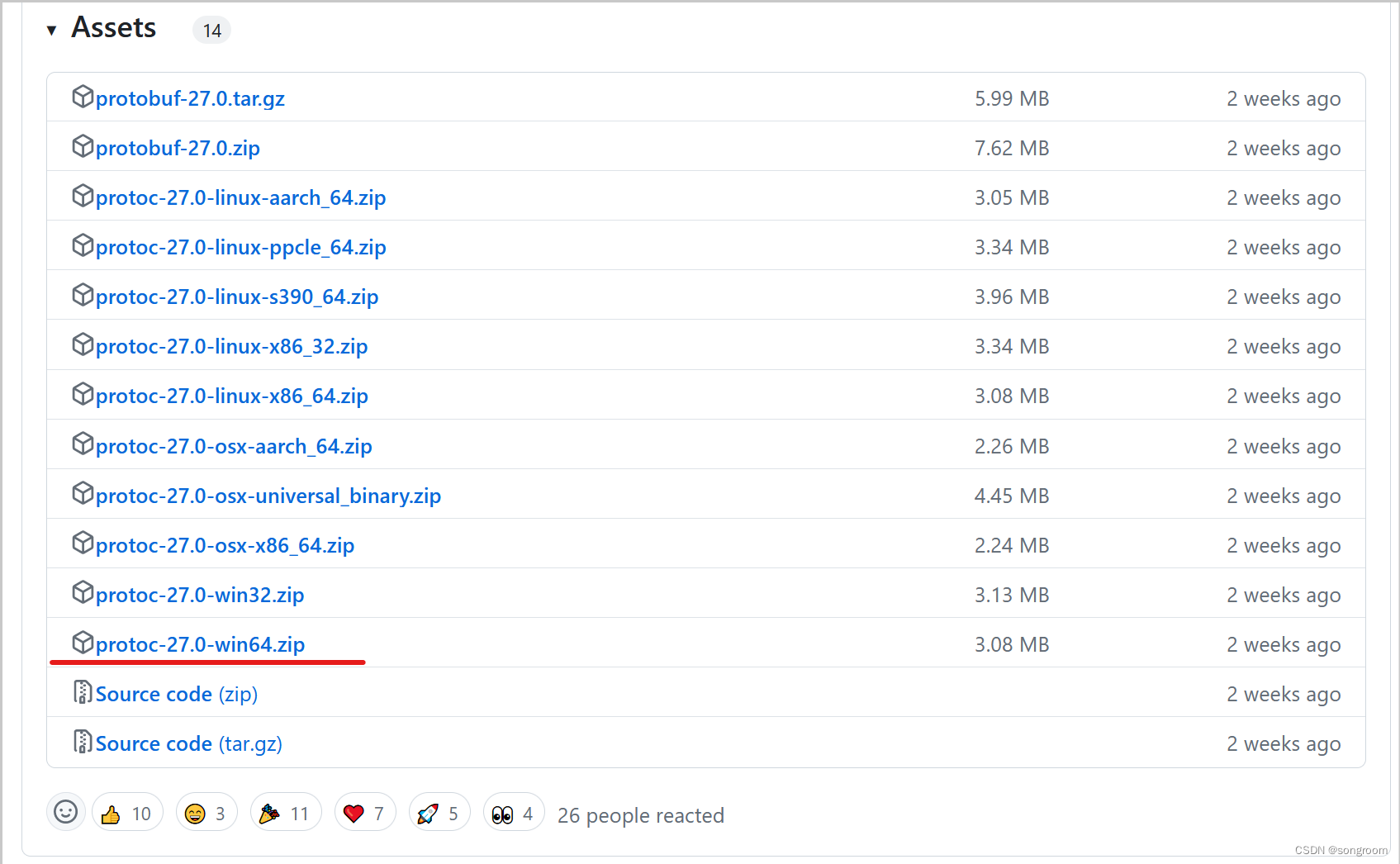
Task: Click '2 weeks ago' in Source code (zip) row
Action: (1284, 695)
